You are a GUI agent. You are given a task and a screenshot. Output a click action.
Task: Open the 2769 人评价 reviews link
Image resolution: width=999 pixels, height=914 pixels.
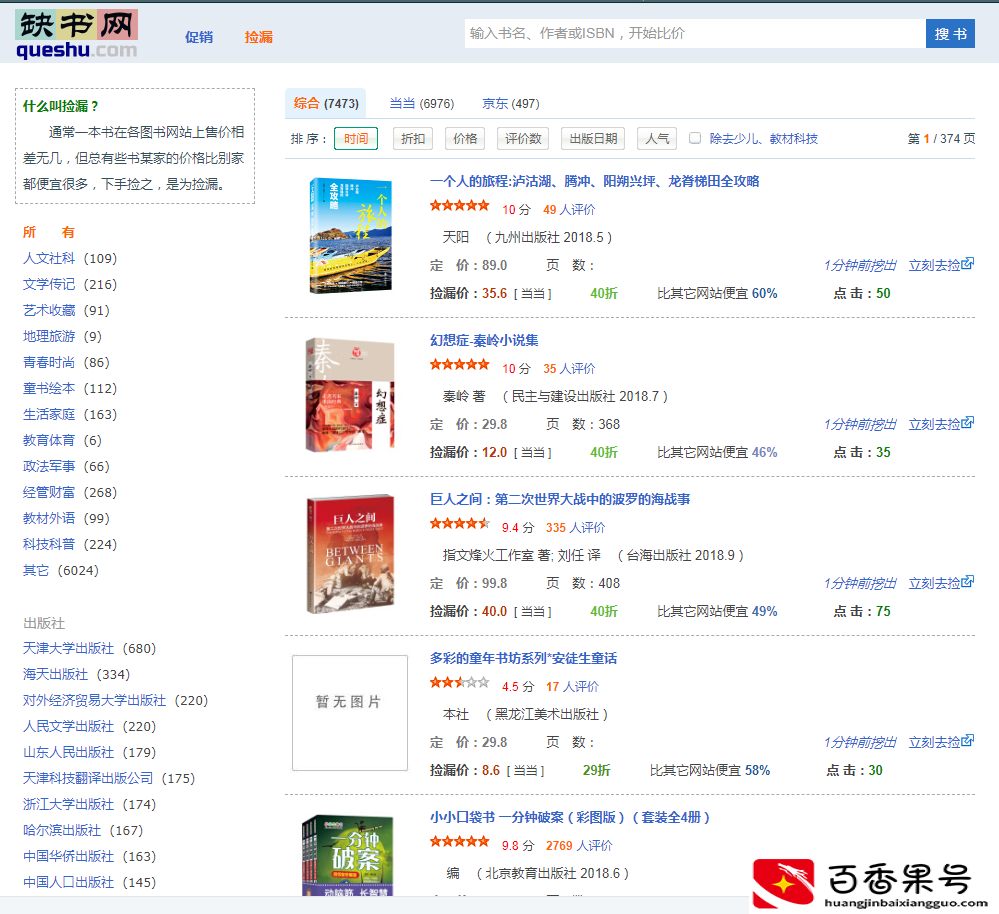coord(579,845)
